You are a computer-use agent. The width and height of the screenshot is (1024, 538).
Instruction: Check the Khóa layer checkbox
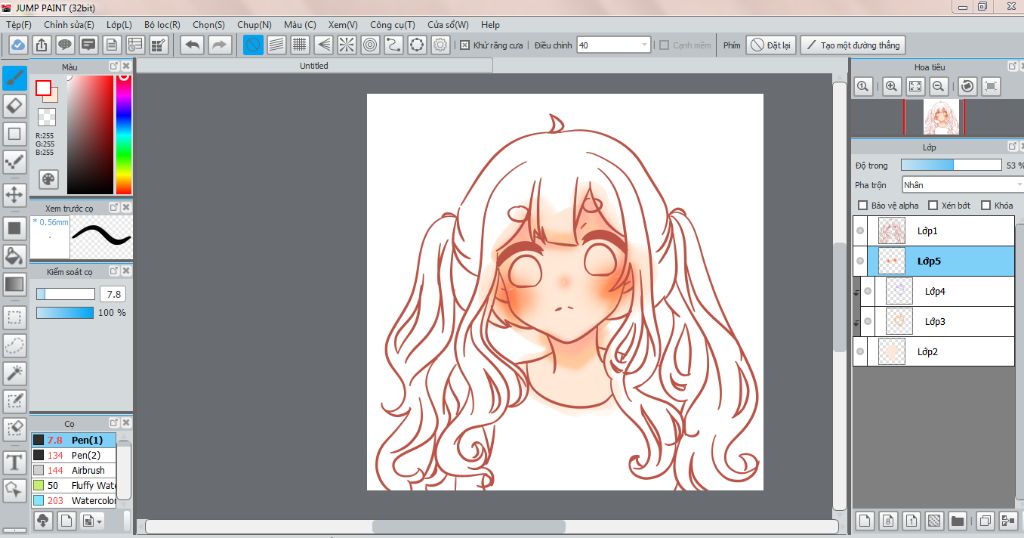point(986,205)
